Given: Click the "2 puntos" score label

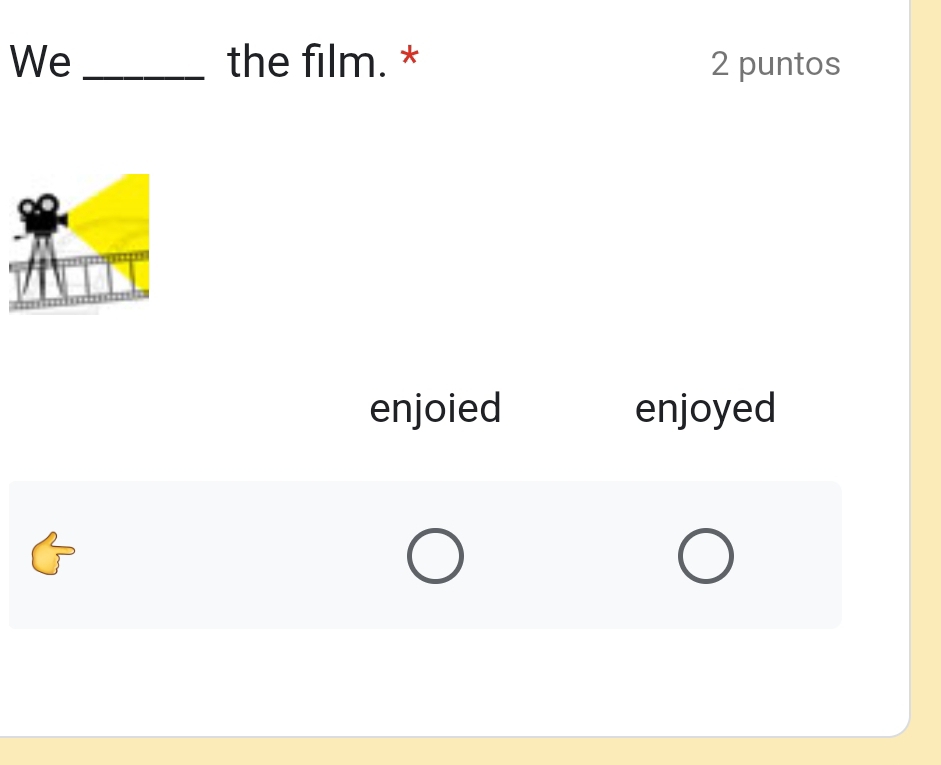Looking at the screenshot, I should click(x=775, y=64).
